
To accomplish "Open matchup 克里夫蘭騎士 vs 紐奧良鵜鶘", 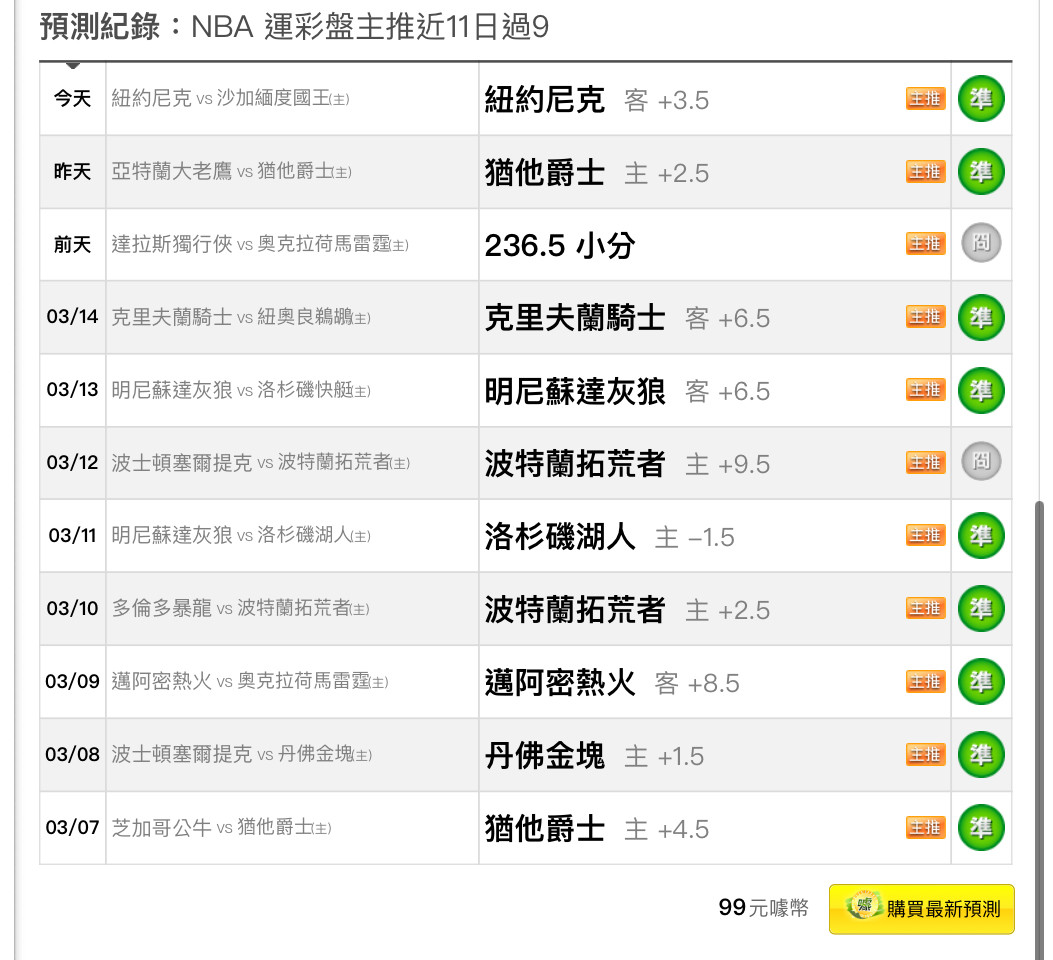I will tap(240, 317).
